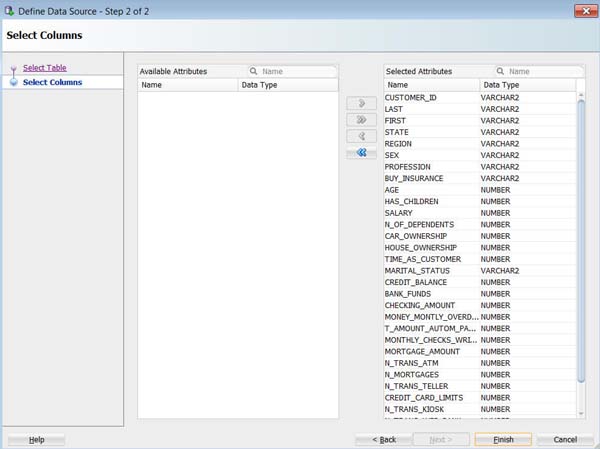
Task: Click the search magnifier in Selected Attributes
Action: (500, 71)
